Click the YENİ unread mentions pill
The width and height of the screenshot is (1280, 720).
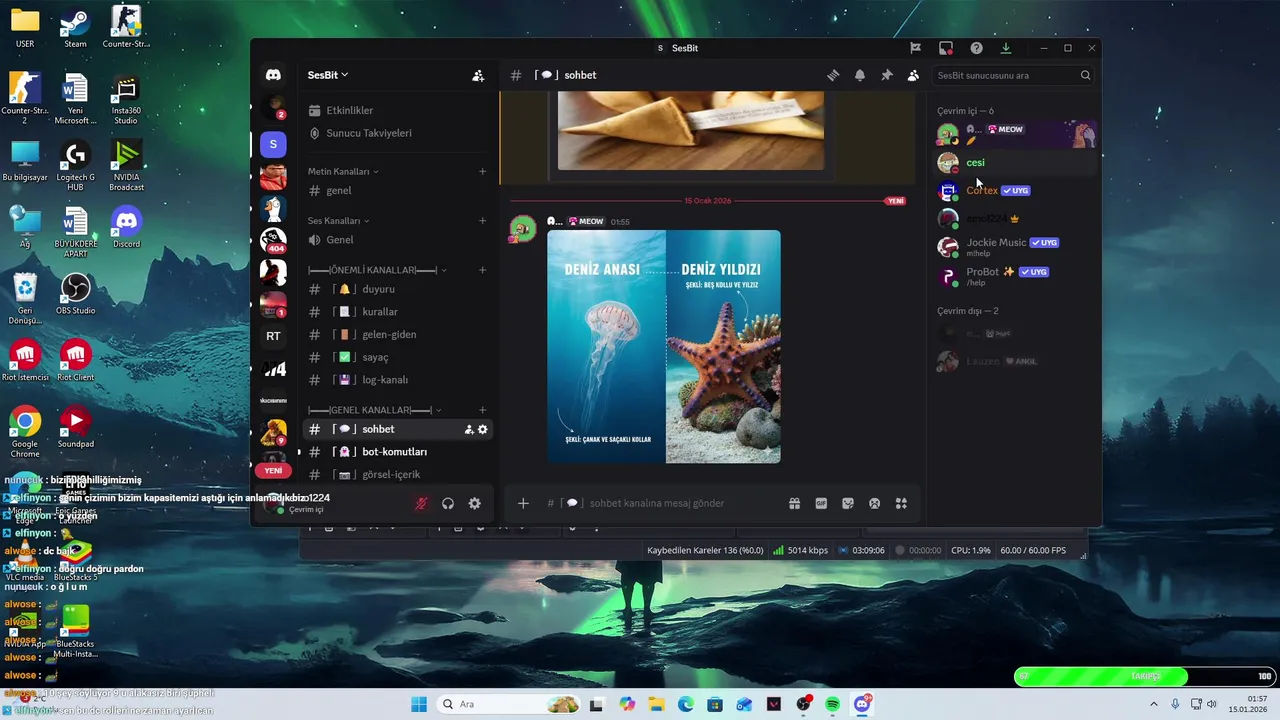(x=273, y=470)
